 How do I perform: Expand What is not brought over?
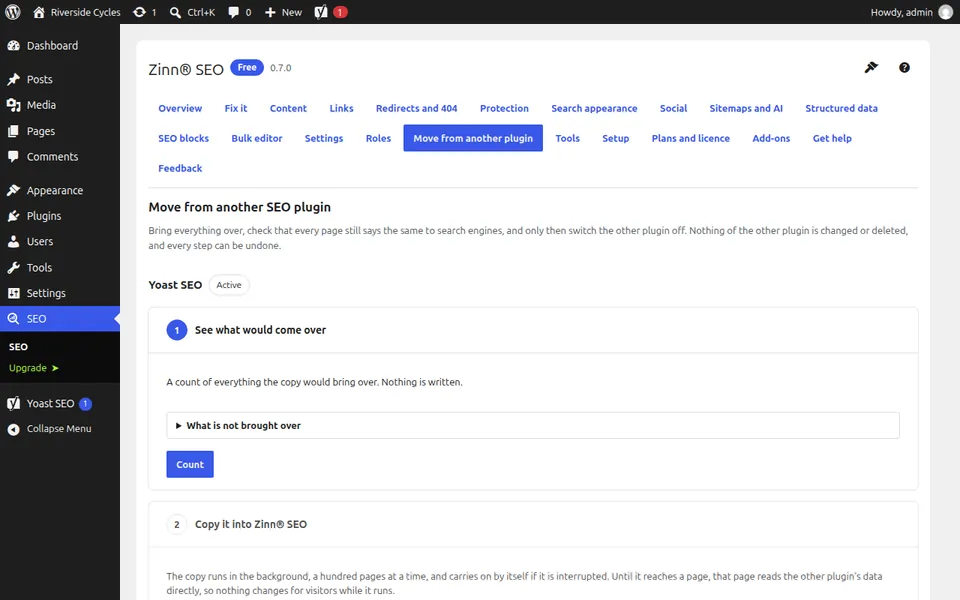click(533, 426)
